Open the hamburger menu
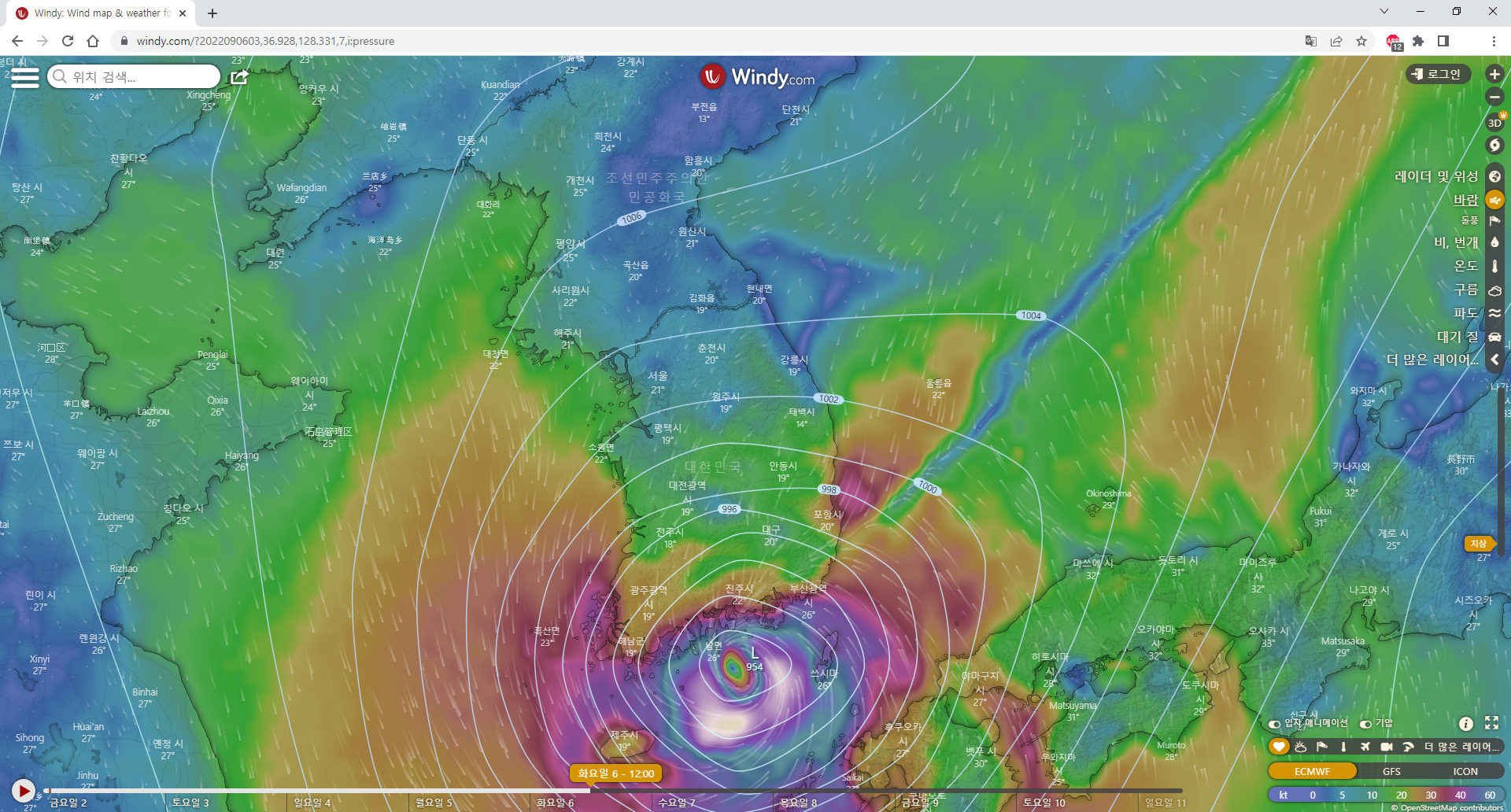This screenshot has height=812, width=1511. tap(24, 77)
